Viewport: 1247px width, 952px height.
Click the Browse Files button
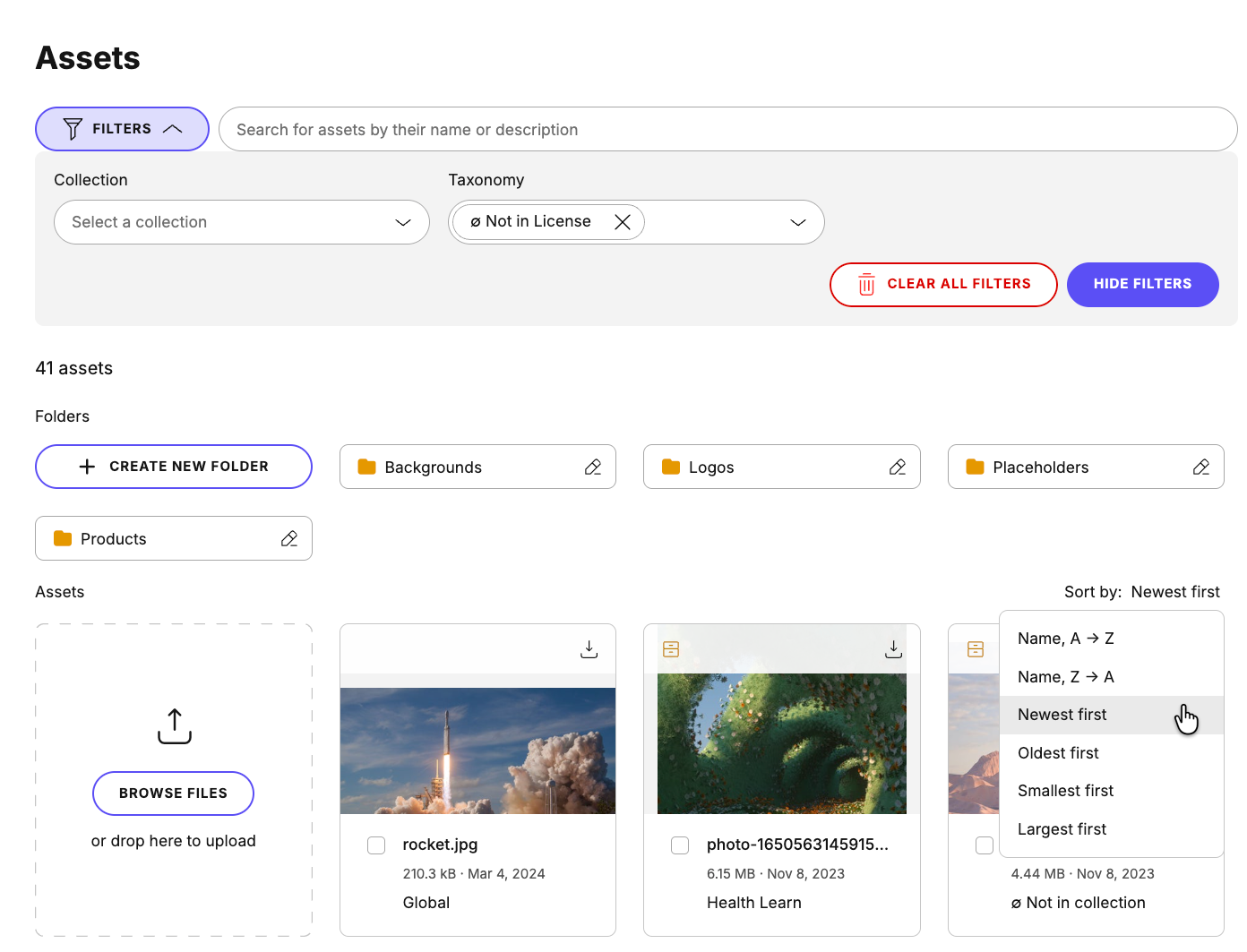click(173, 793)
